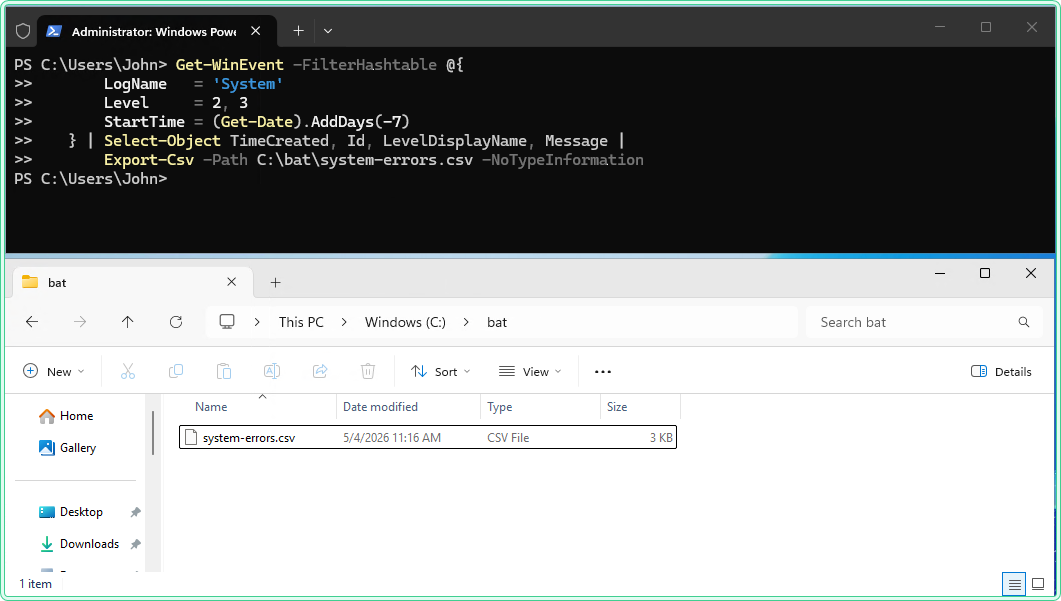Maximize the File Explorer window
Viewport: 1061px width, 601px height.
click(x=985, y=273)
